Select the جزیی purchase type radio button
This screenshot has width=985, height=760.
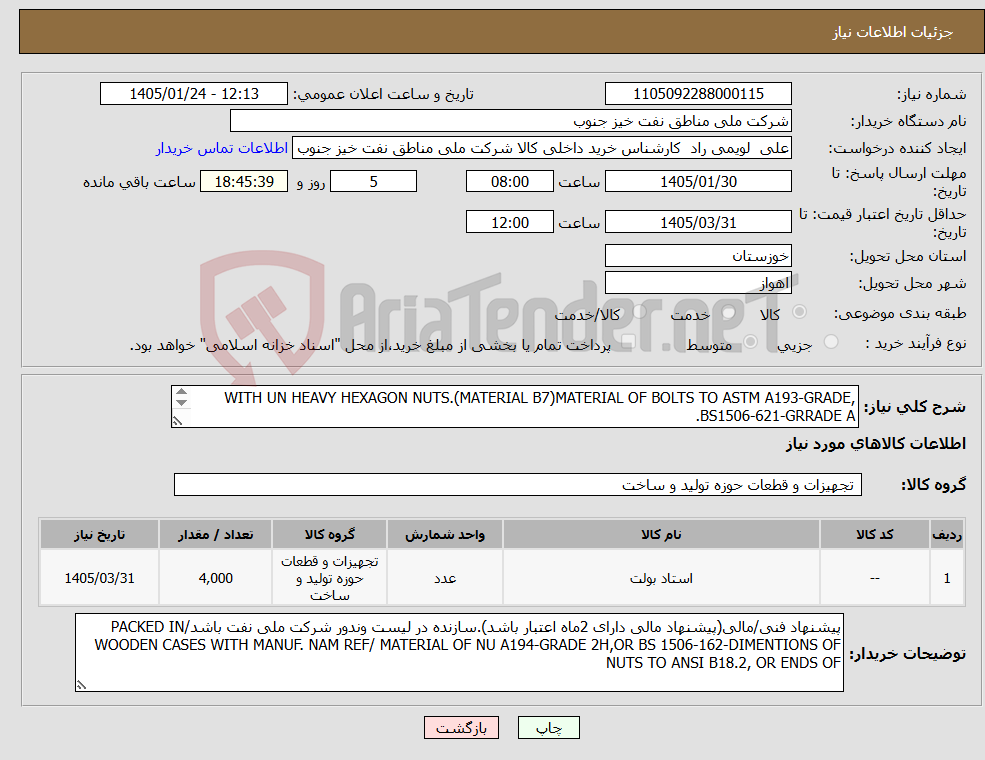pos(830,342)
